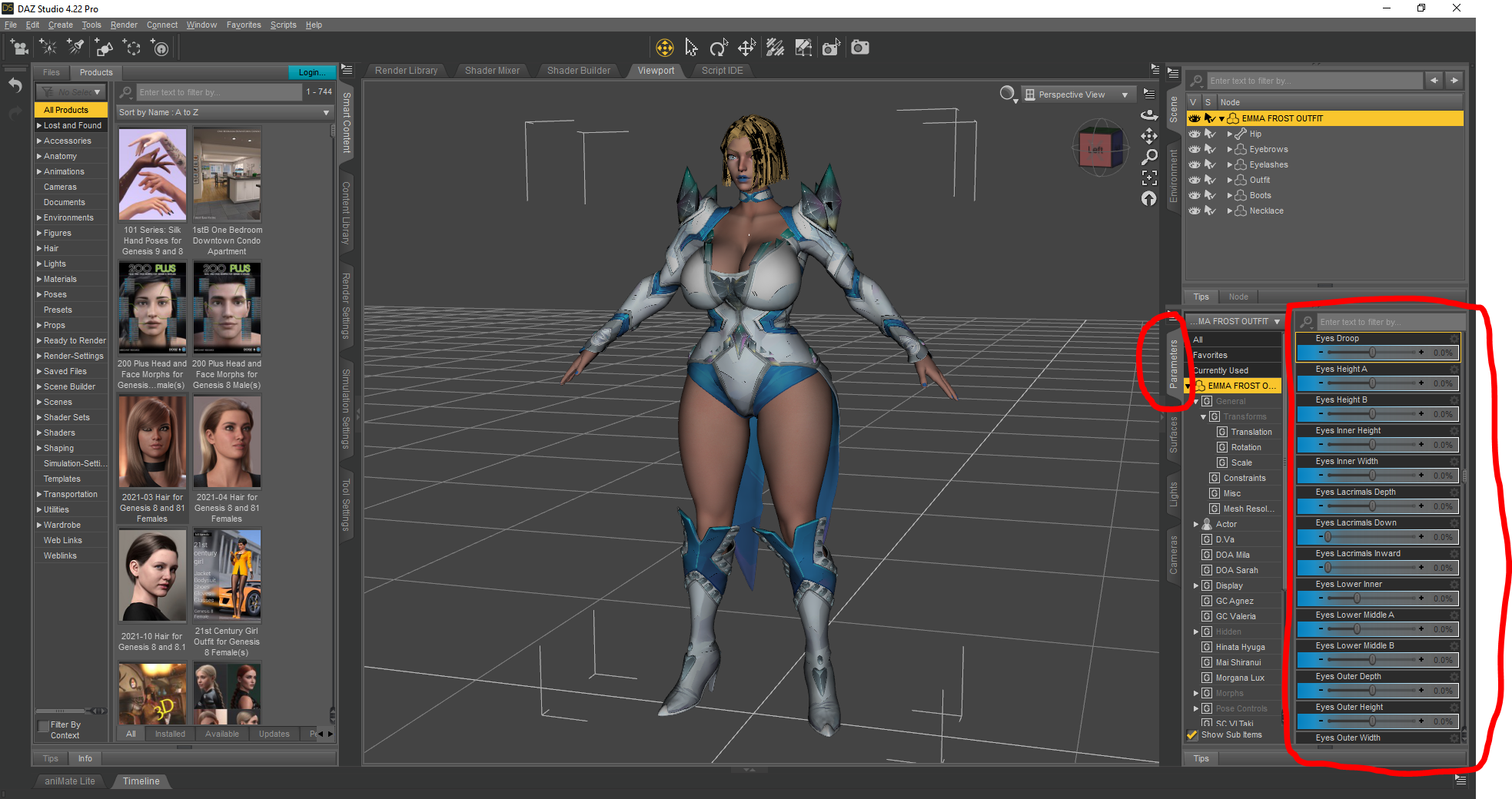Open the Timeline tab
The width and height of the screenshot is (1512, 799).
tap(141, 781)
